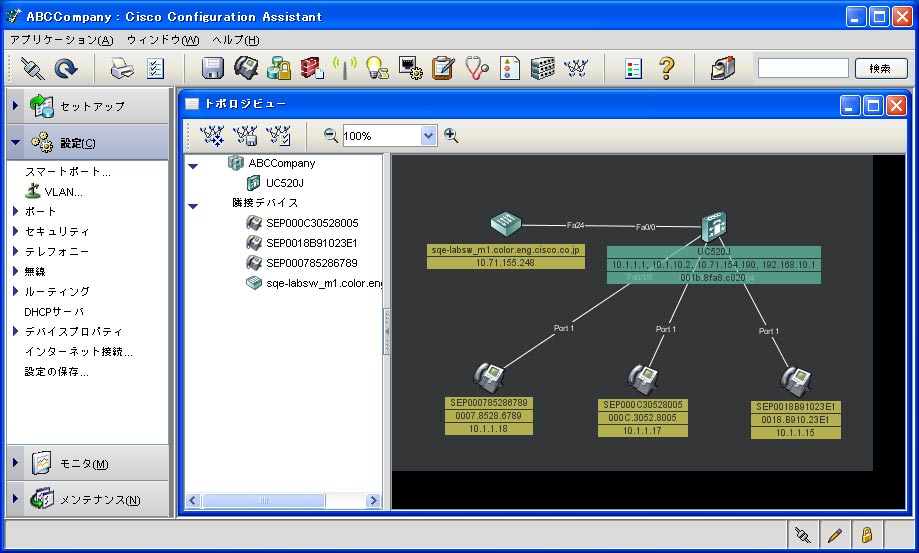This screenshot has height=553, width=919.
Task: Select UC520J in device tree
Action: click(x=285, y=183)
